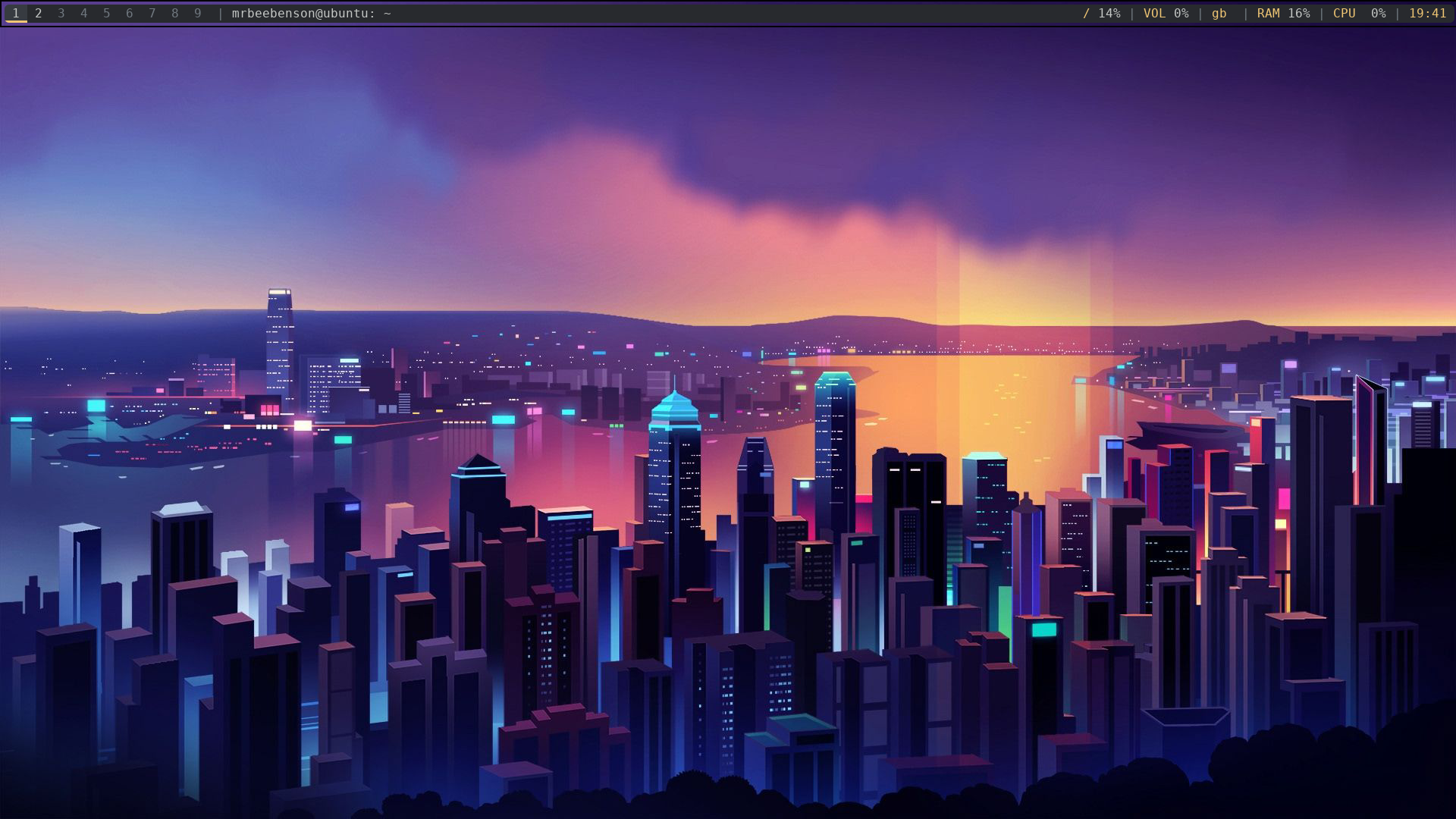
Task: Switch to workspace 9
Action: [x=198, y=14]
